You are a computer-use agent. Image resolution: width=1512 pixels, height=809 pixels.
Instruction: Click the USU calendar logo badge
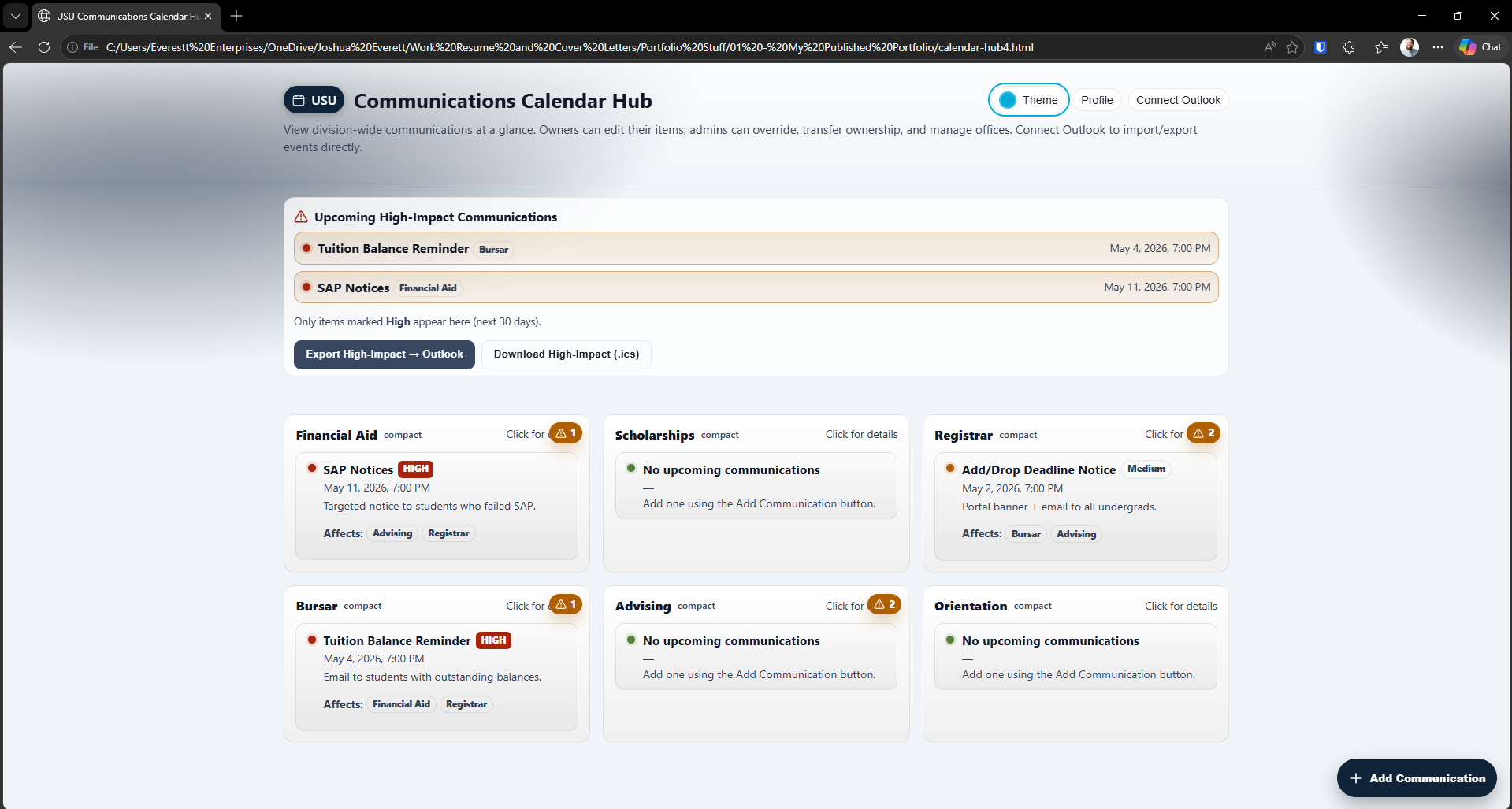(x=314, y=100)
